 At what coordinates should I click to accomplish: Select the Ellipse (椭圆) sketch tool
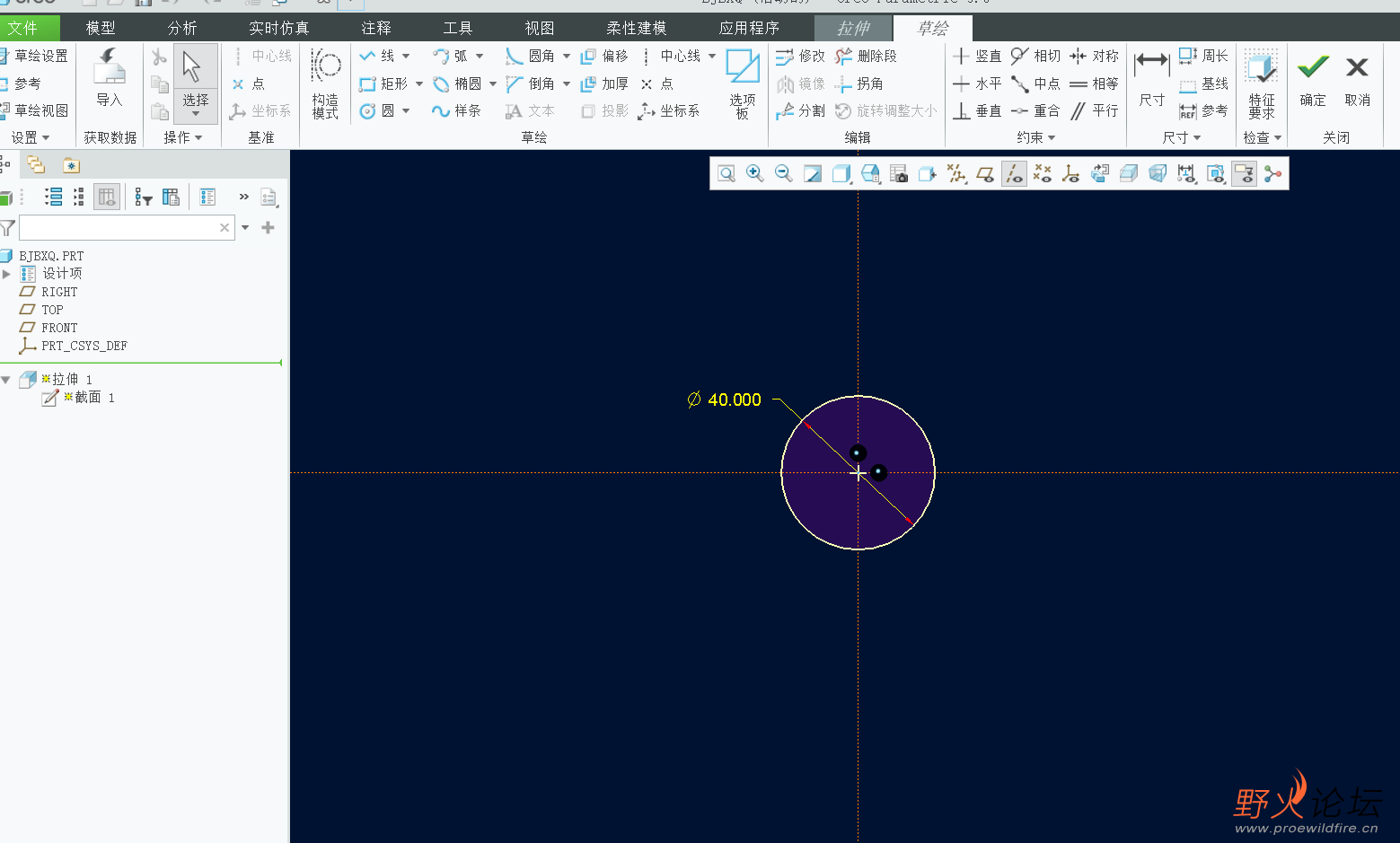(x=457, y=83)
